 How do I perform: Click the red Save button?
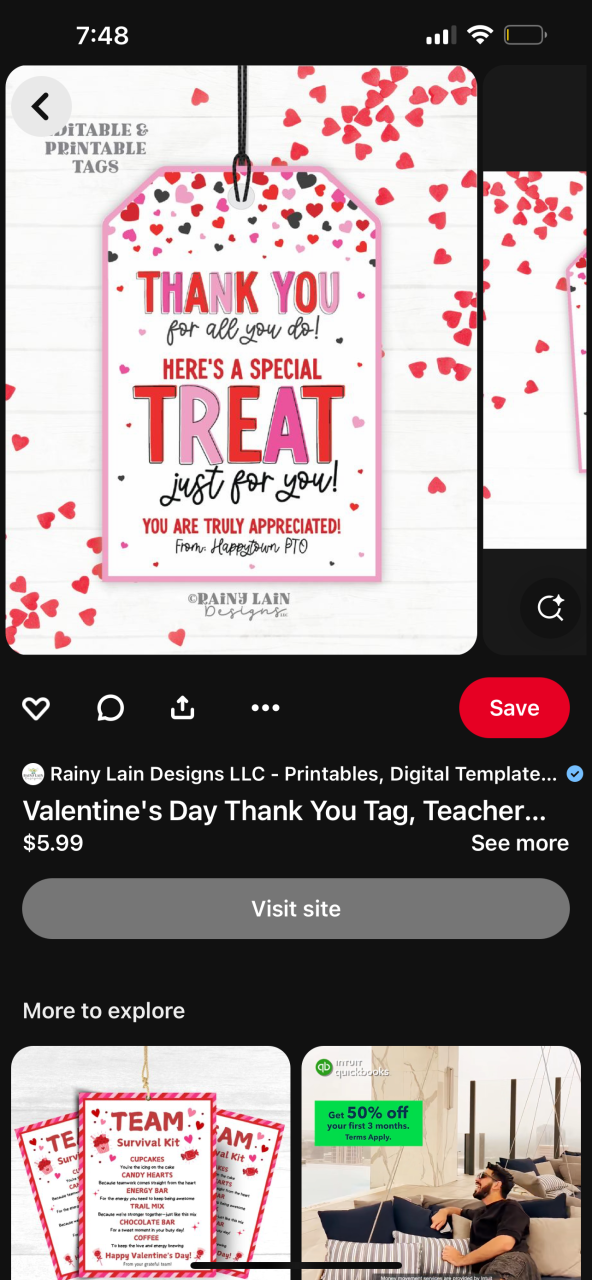click(x=514, y=708)
